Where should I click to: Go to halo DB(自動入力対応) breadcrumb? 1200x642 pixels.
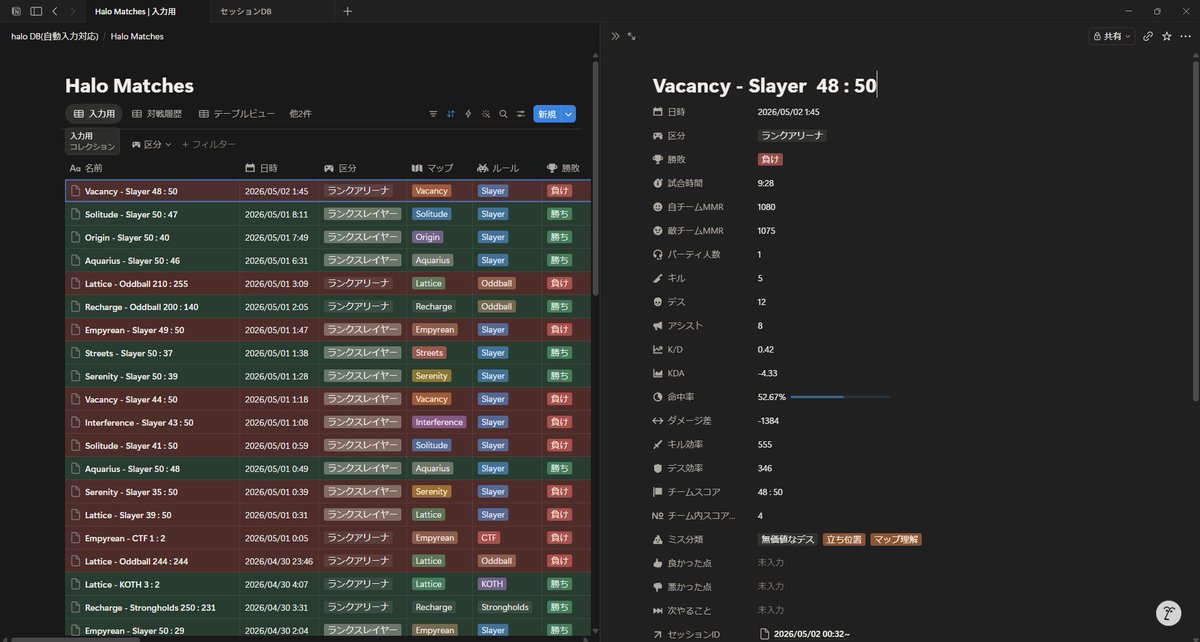[54, 36]
